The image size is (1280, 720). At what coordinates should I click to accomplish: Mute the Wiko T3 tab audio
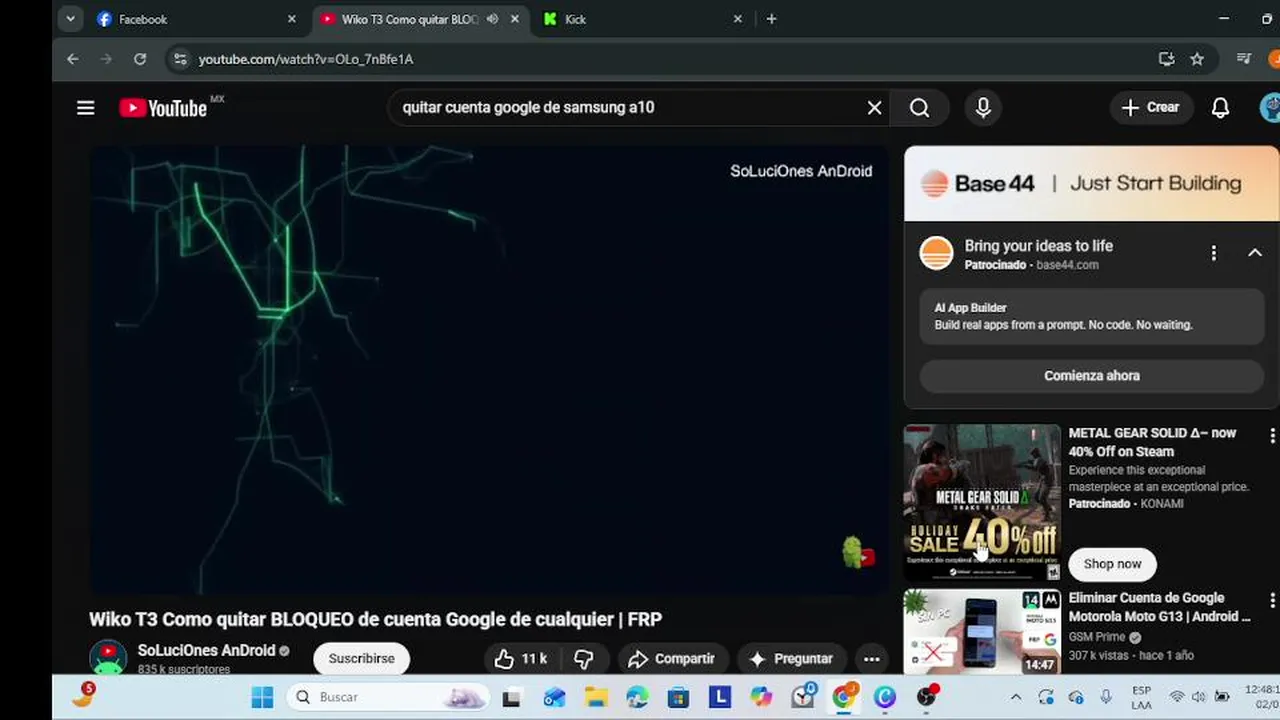[x=492, y=19]
